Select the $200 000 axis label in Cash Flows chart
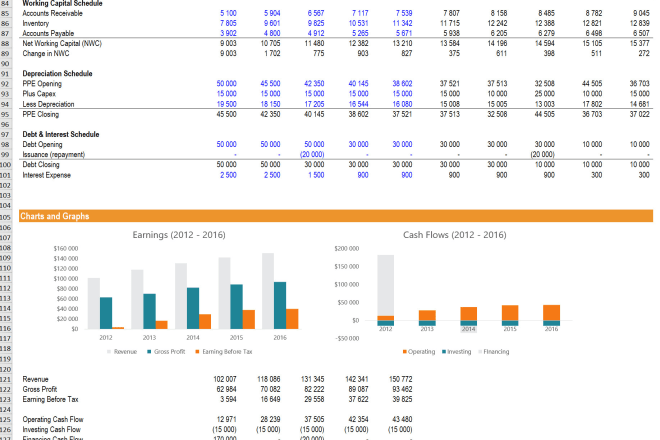Screen dimensions: 660x440 point(347,248)
